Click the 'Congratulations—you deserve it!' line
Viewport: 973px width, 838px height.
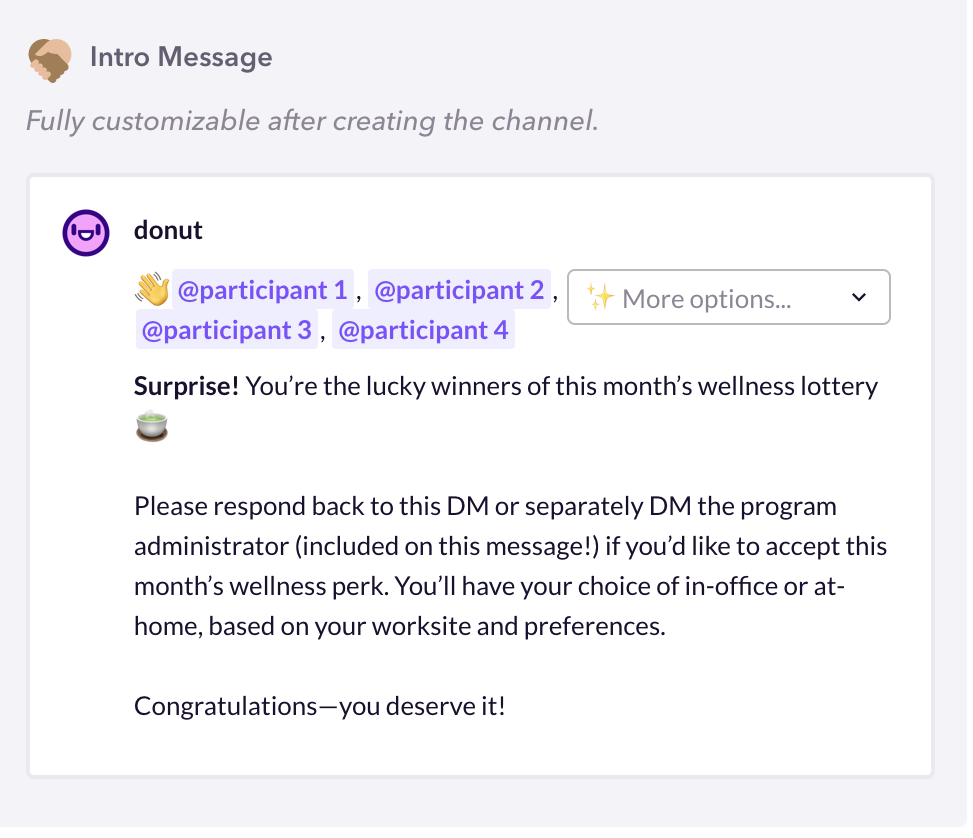click(x=320, y=707)
